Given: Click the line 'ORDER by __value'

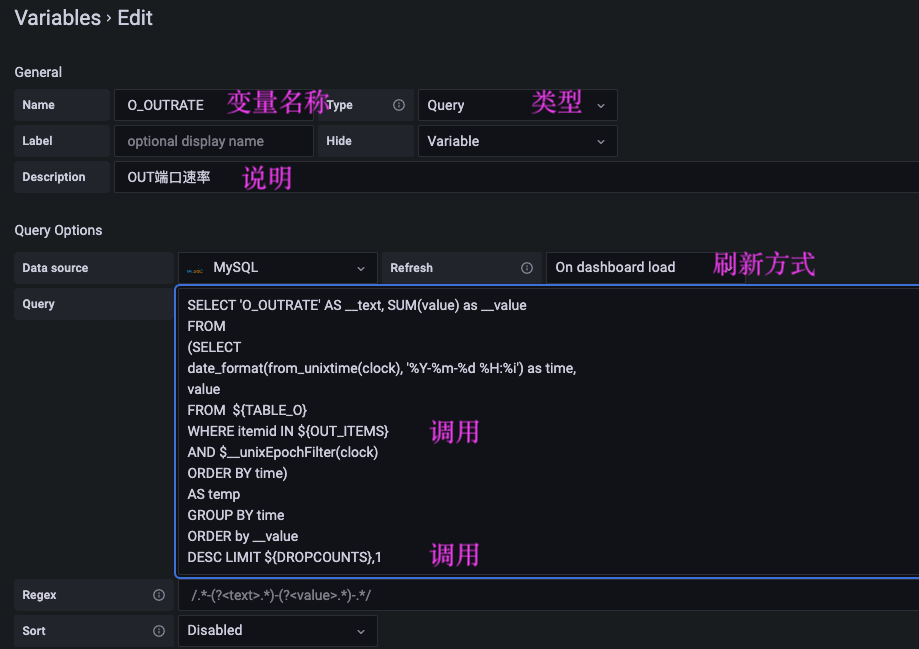Looking at the screenshot, I should 243,536.
